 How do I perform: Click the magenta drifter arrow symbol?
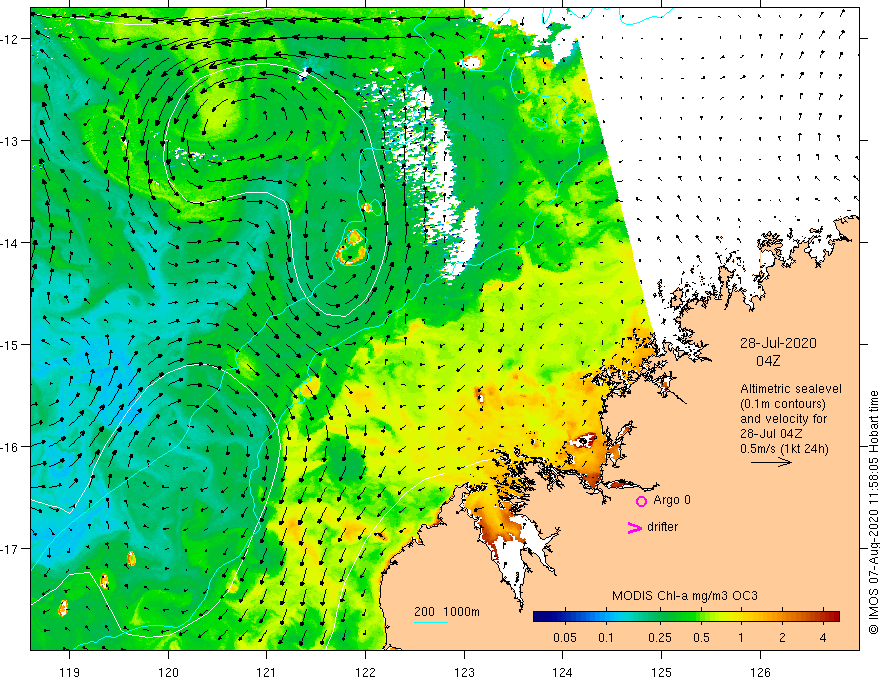(x=634, y=527)
